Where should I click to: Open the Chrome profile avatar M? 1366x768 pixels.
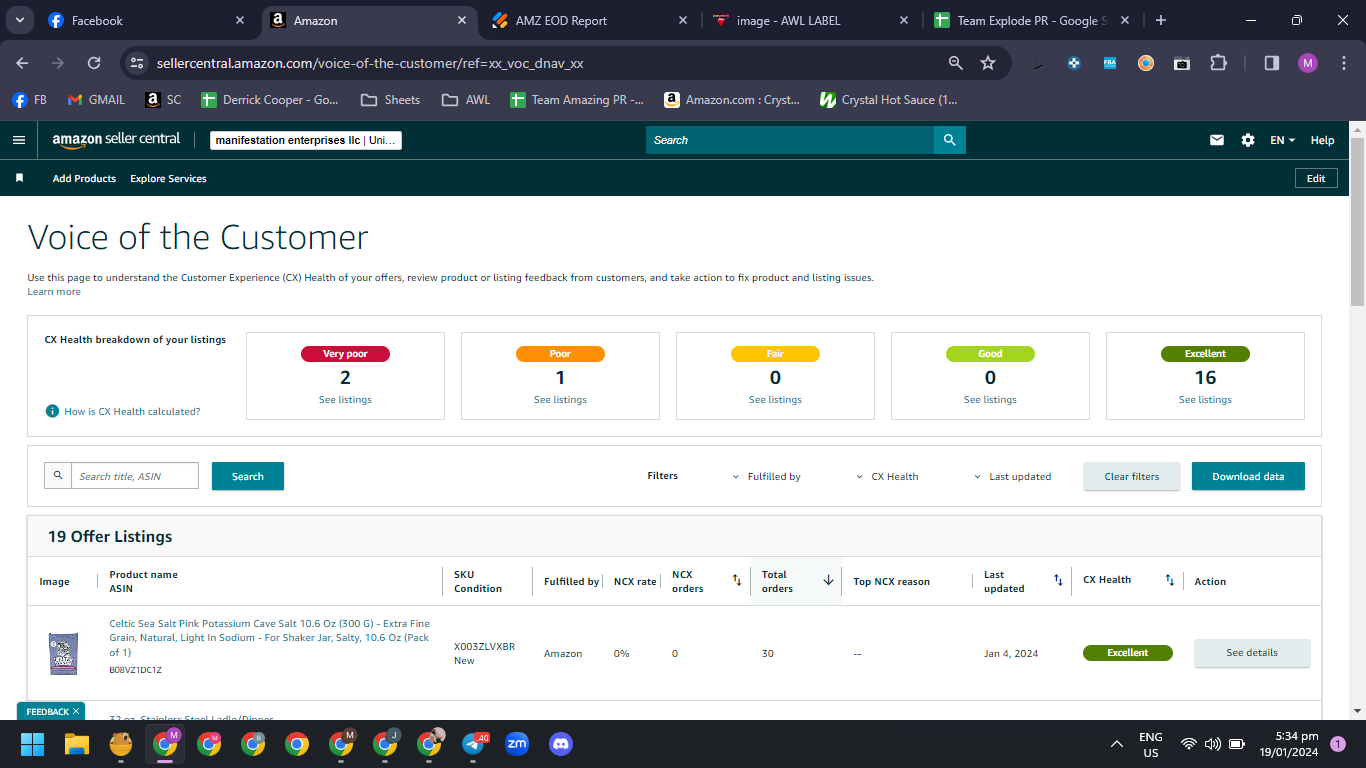(1308, 63)
